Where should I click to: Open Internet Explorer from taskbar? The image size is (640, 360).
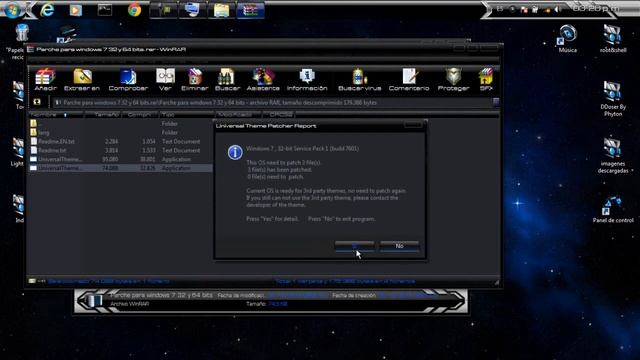tap(47, 10)
